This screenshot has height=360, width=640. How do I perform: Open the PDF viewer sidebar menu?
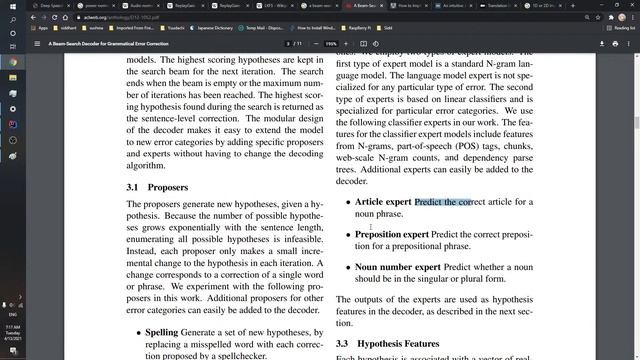pyautogui.click(x=37, y=44)
